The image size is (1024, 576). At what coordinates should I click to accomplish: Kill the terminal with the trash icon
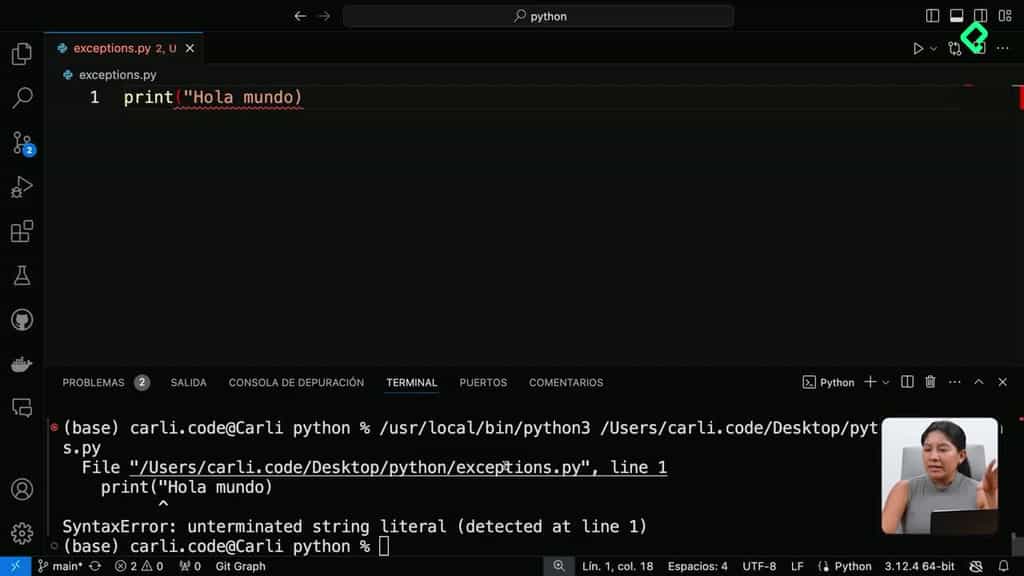(930, 382)
